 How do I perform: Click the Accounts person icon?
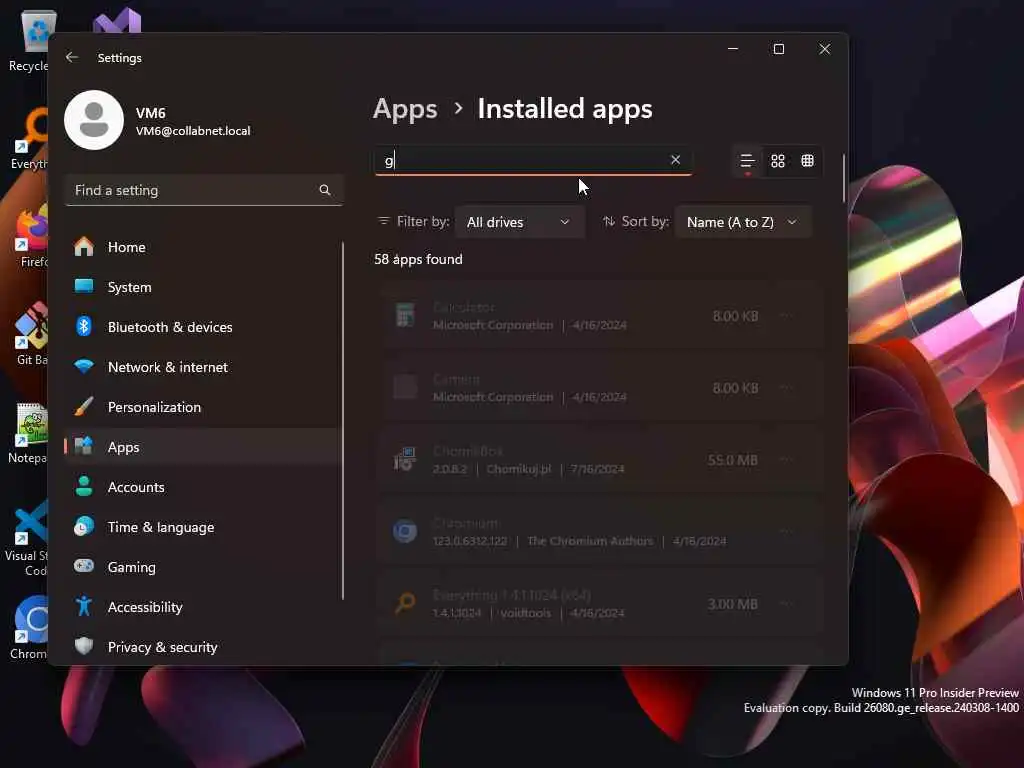[84, 486]
